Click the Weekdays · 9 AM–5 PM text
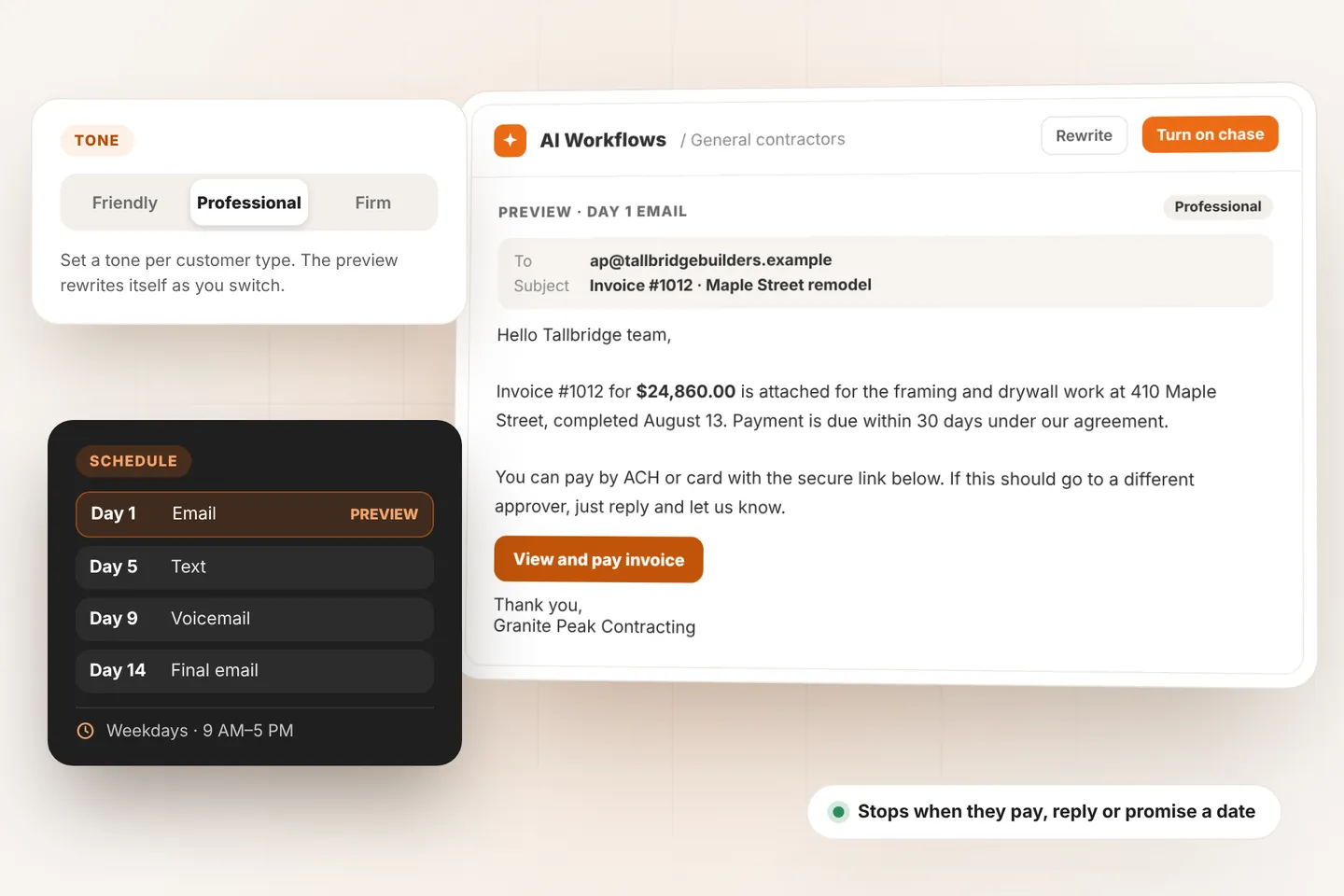The height and width of the screenshot is (896, 1344). coord(200,731)
